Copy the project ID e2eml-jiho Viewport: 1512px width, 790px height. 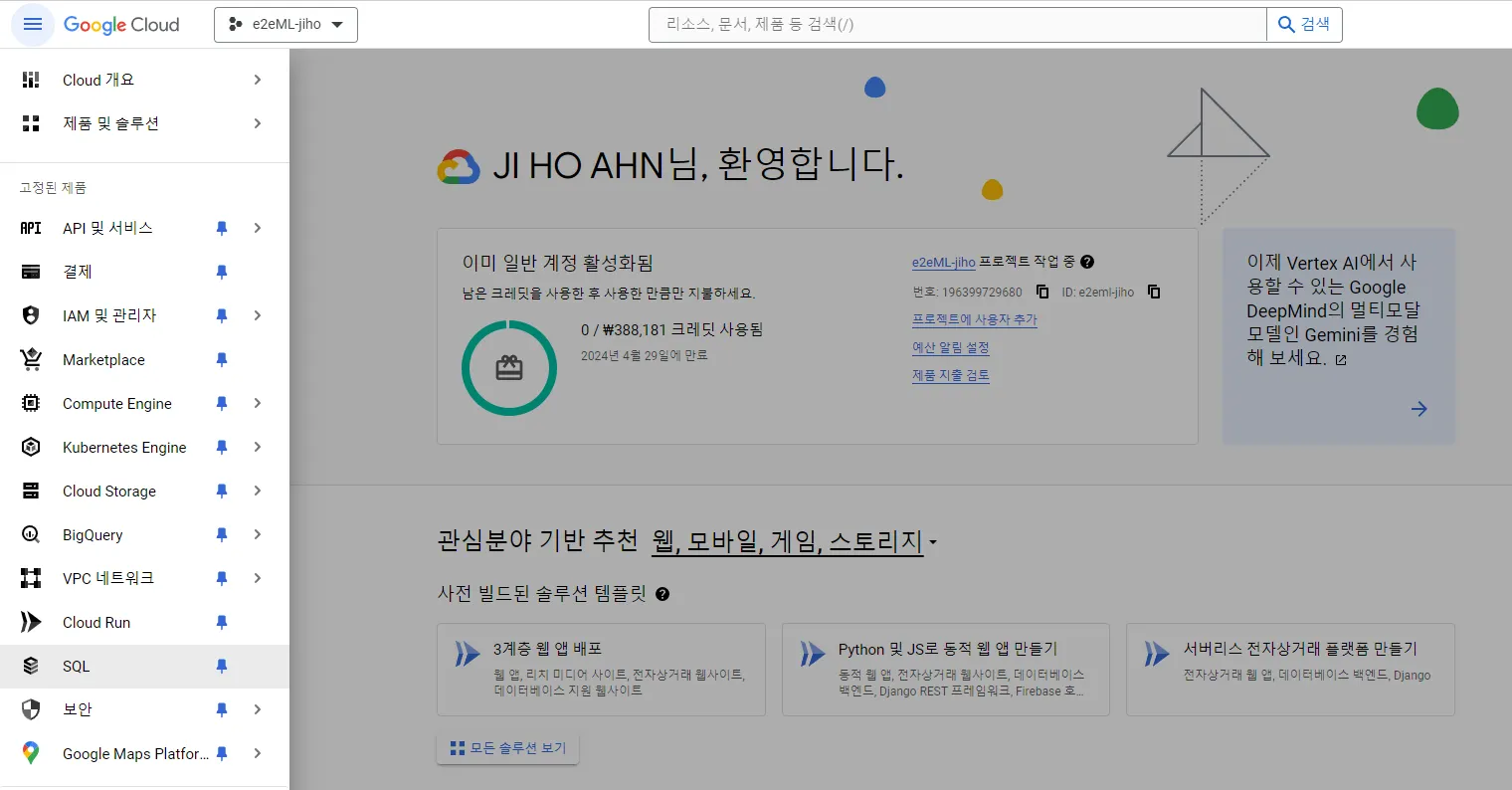(x=1154, y=292)
